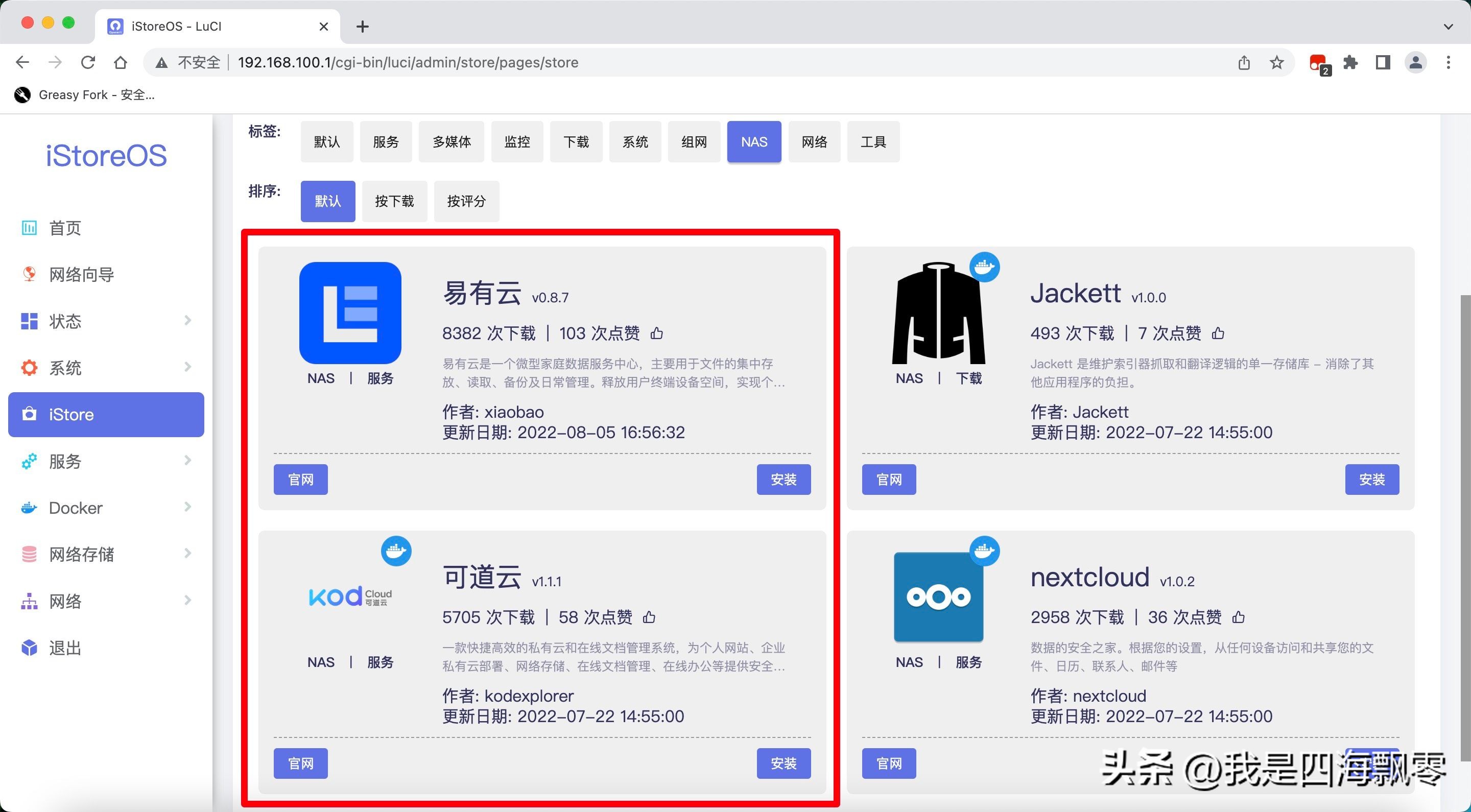The width and height of the screenshot is (1471, 812).
Task: Switch sort order to 默认
Action: point(328,201)
